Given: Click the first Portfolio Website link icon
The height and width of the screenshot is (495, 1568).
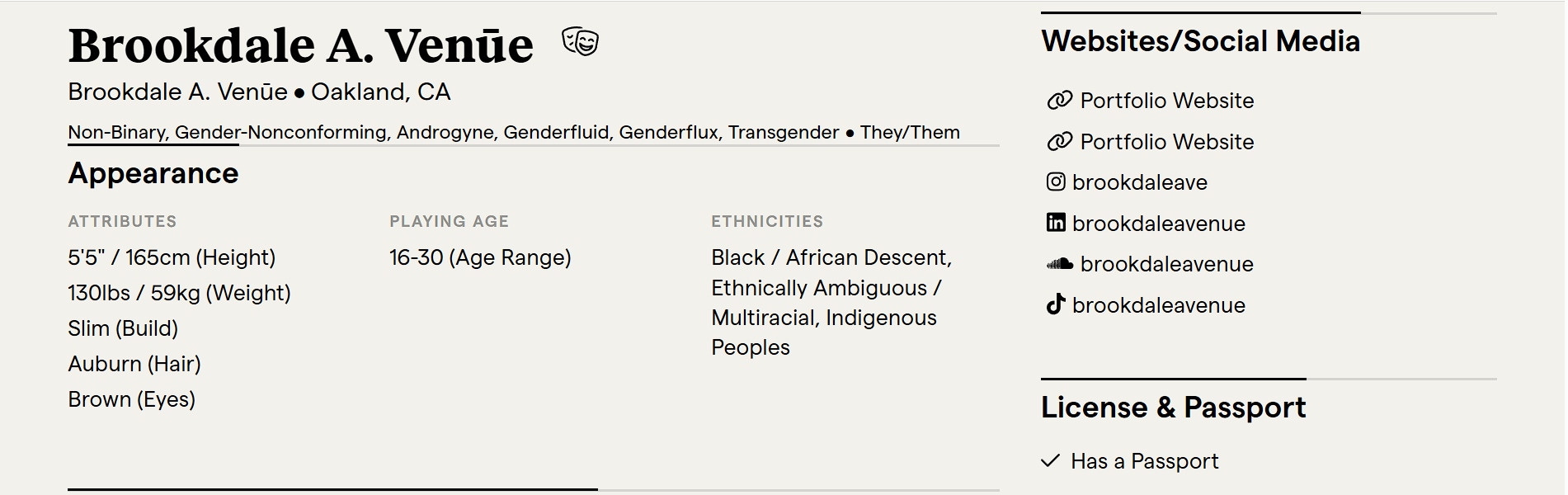Looking at the screenshot, I should pyautogui.click(x=1059, y=101).
